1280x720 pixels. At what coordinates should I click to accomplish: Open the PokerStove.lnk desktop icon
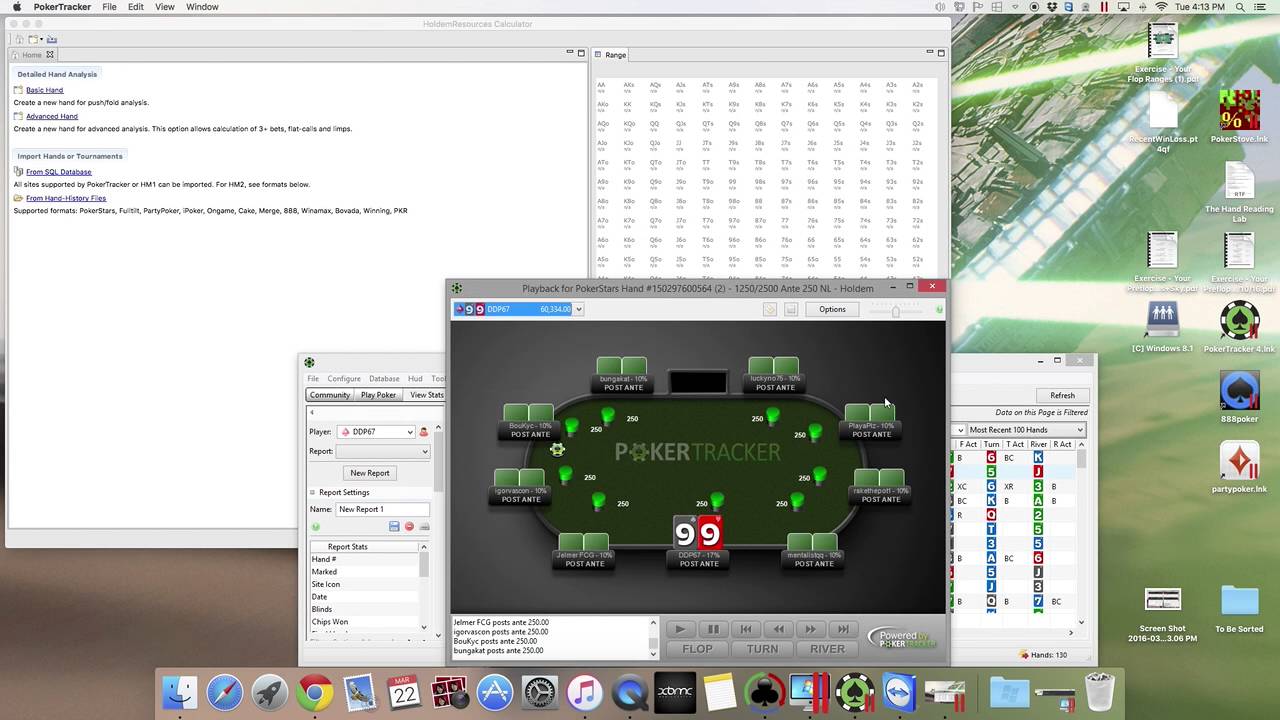1239,116
